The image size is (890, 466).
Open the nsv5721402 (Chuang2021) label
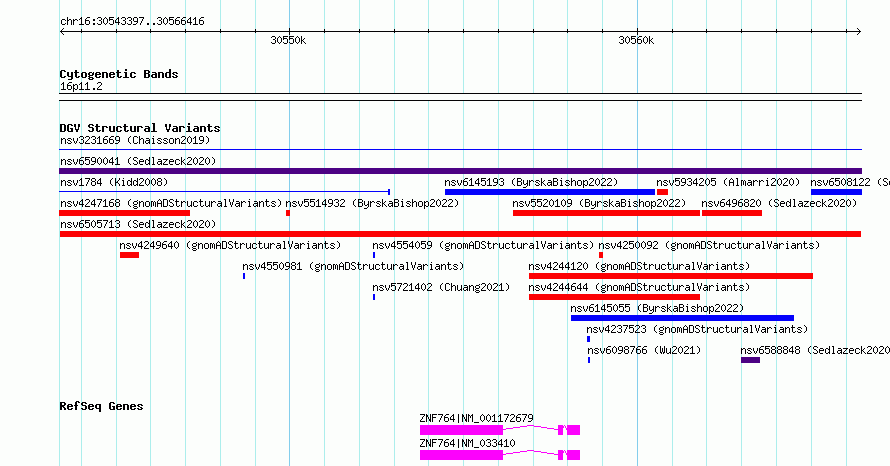click(x=441, y=287)
